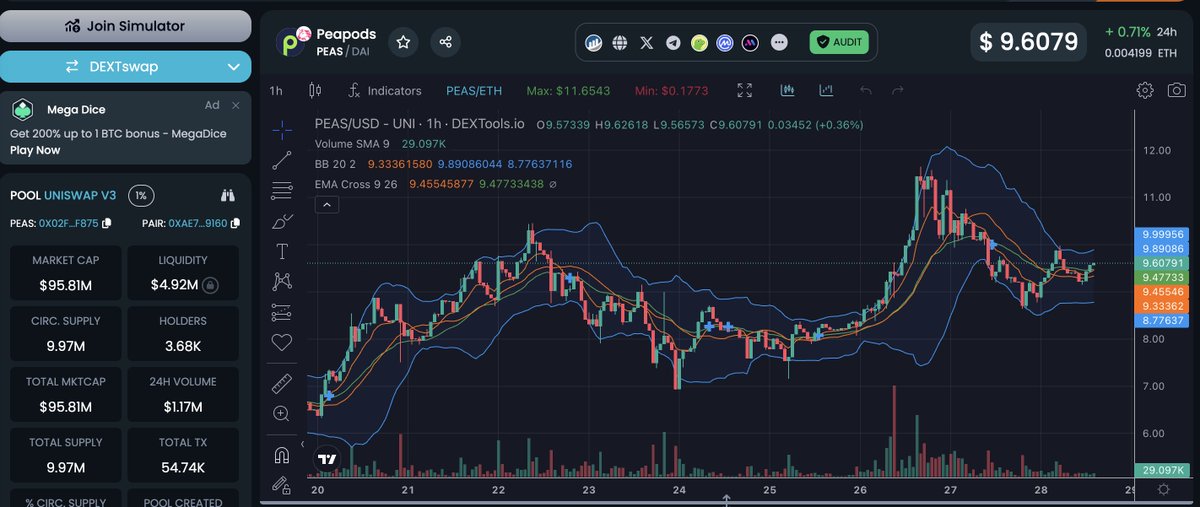Click the Max: $11.6543 label
1200x507 pixels.
click(x=568, y=91)
